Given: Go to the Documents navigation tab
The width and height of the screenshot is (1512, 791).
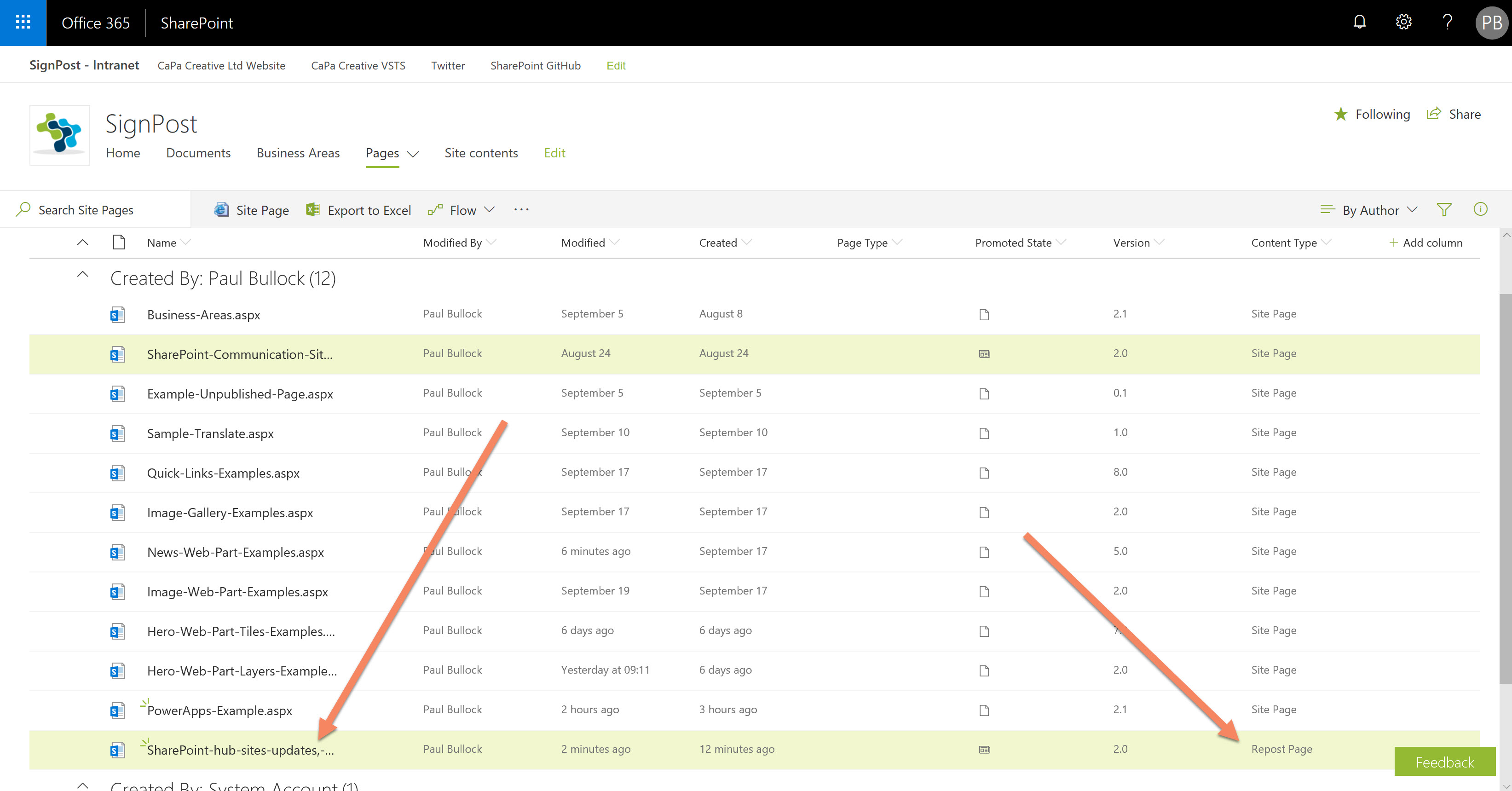Looking at the screenshot, I should (x=198, y=153).
